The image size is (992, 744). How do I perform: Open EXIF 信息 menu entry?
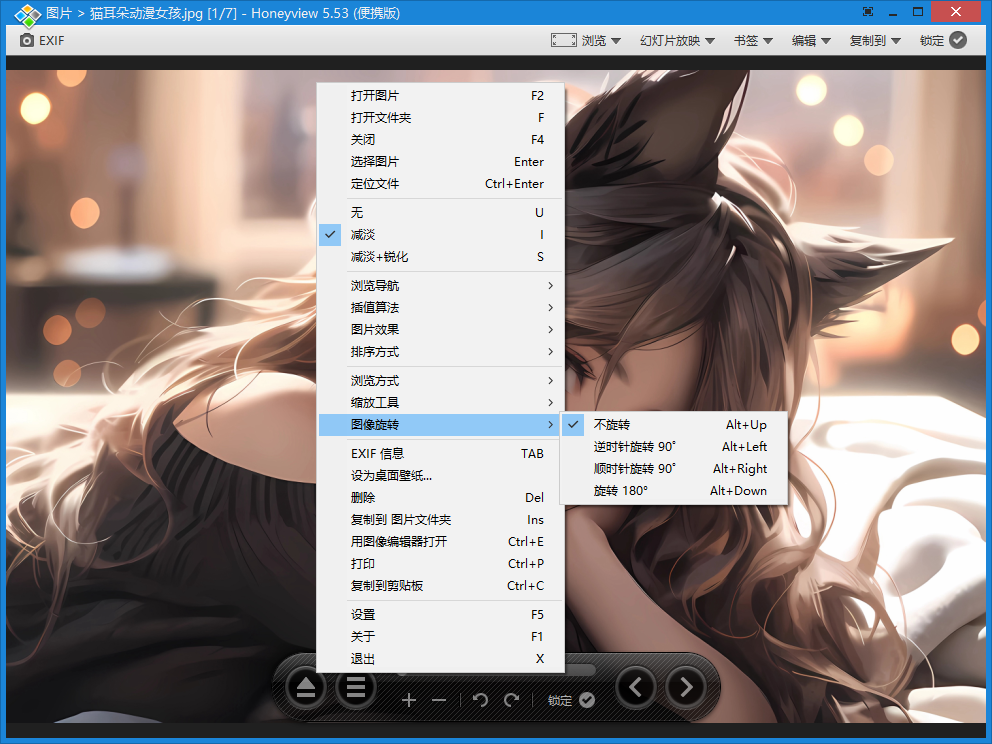(x=440, y=454)
